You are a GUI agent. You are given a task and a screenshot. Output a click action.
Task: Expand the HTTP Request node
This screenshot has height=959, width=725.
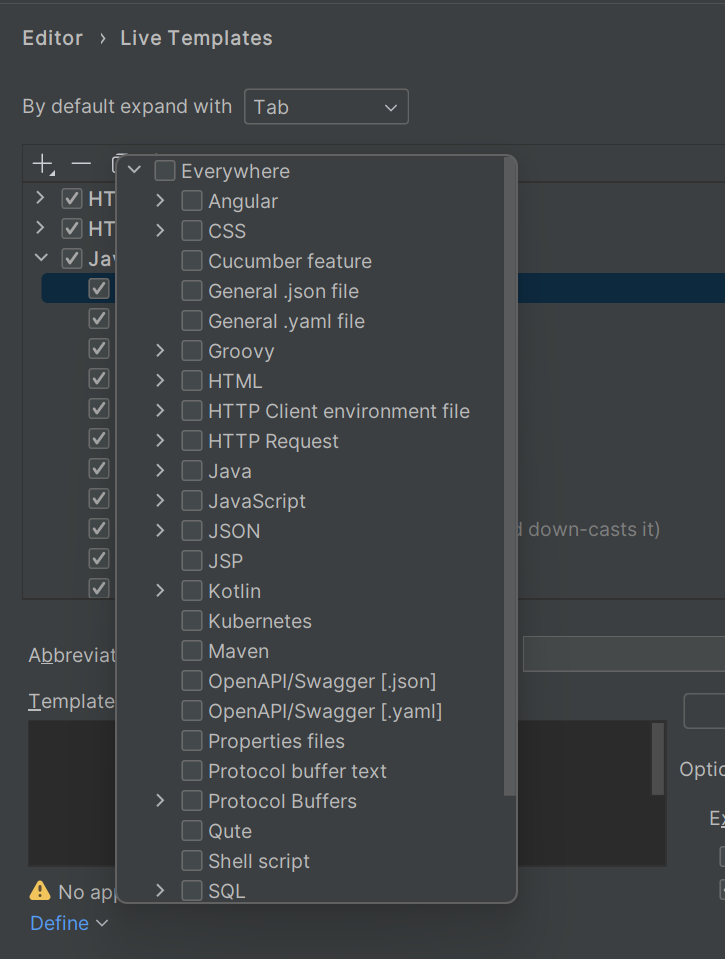pyautogui.click(x=160, y=440)
